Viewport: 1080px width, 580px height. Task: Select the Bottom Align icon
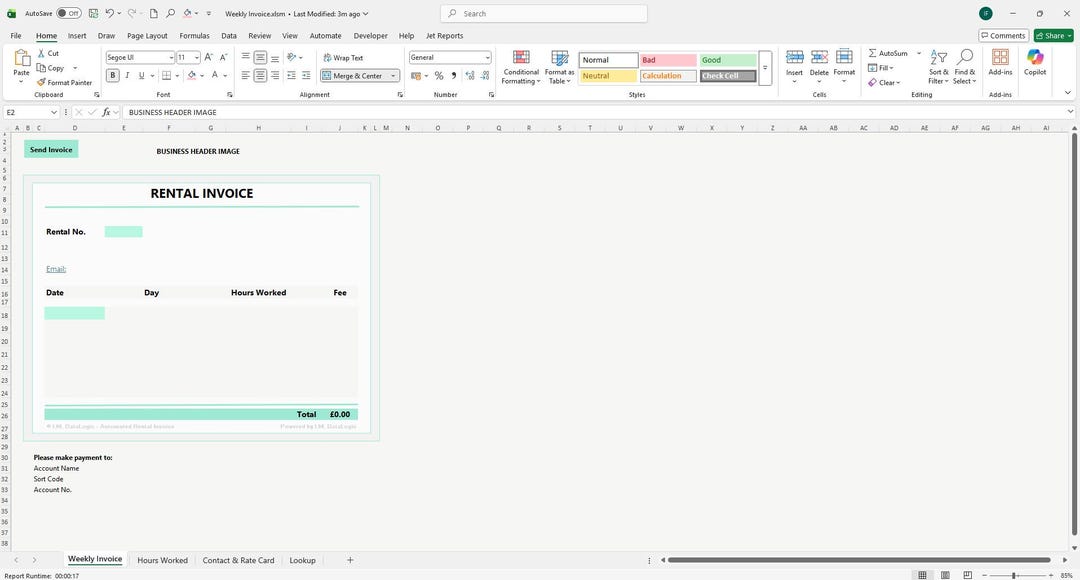(275, 57)
